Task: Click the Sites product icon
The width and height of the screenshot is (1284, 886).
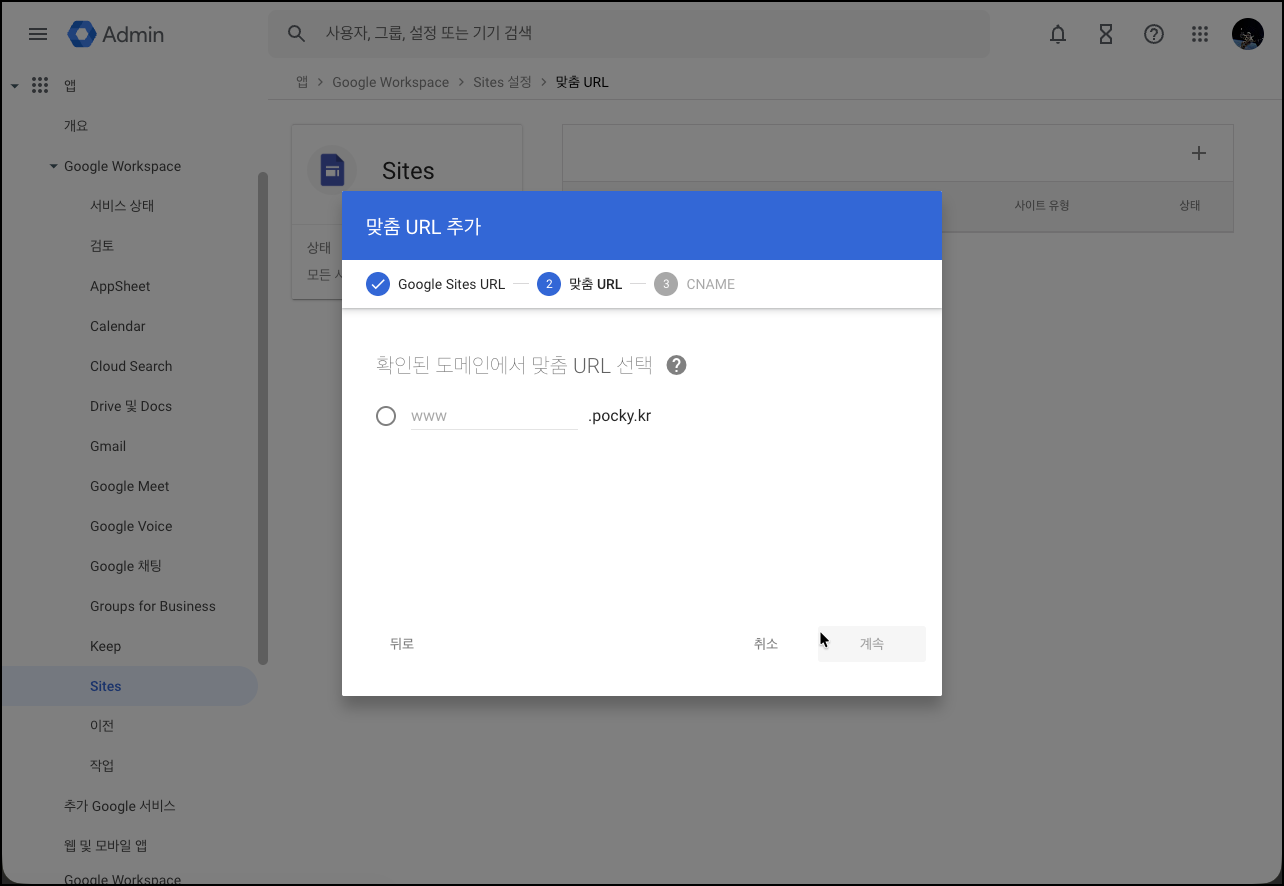Action: pyautogui.click(x=332, y=170)
